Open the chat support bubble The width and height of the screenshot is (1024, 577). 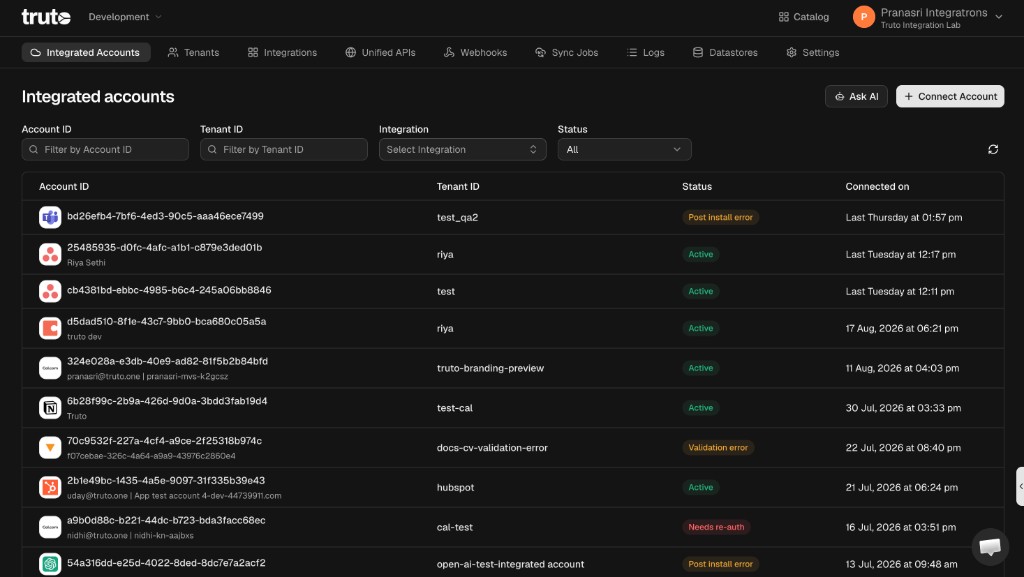click(990, 546)
